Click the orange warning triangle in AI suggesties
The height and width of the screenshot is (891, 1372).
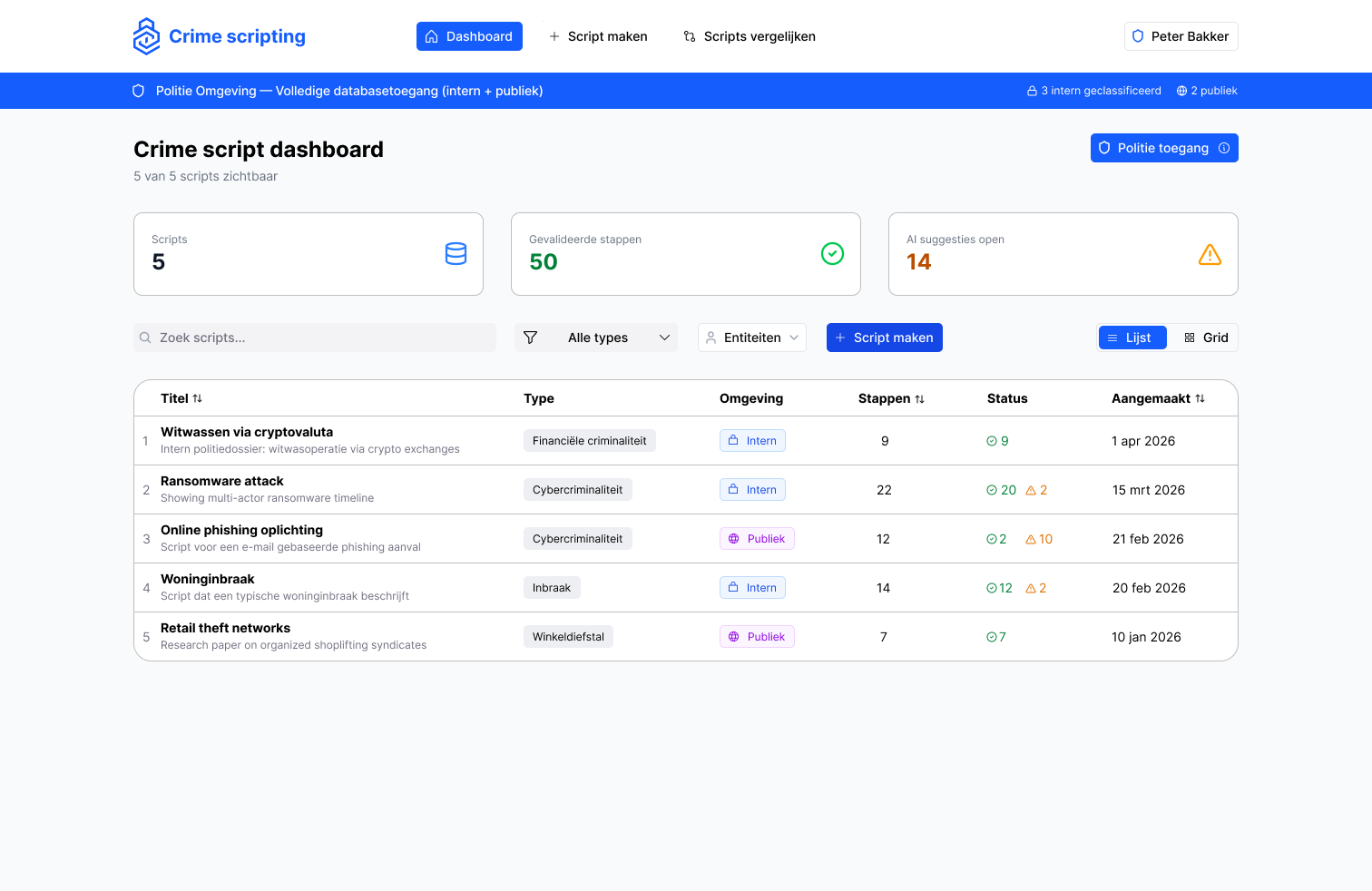(1210, 255)
